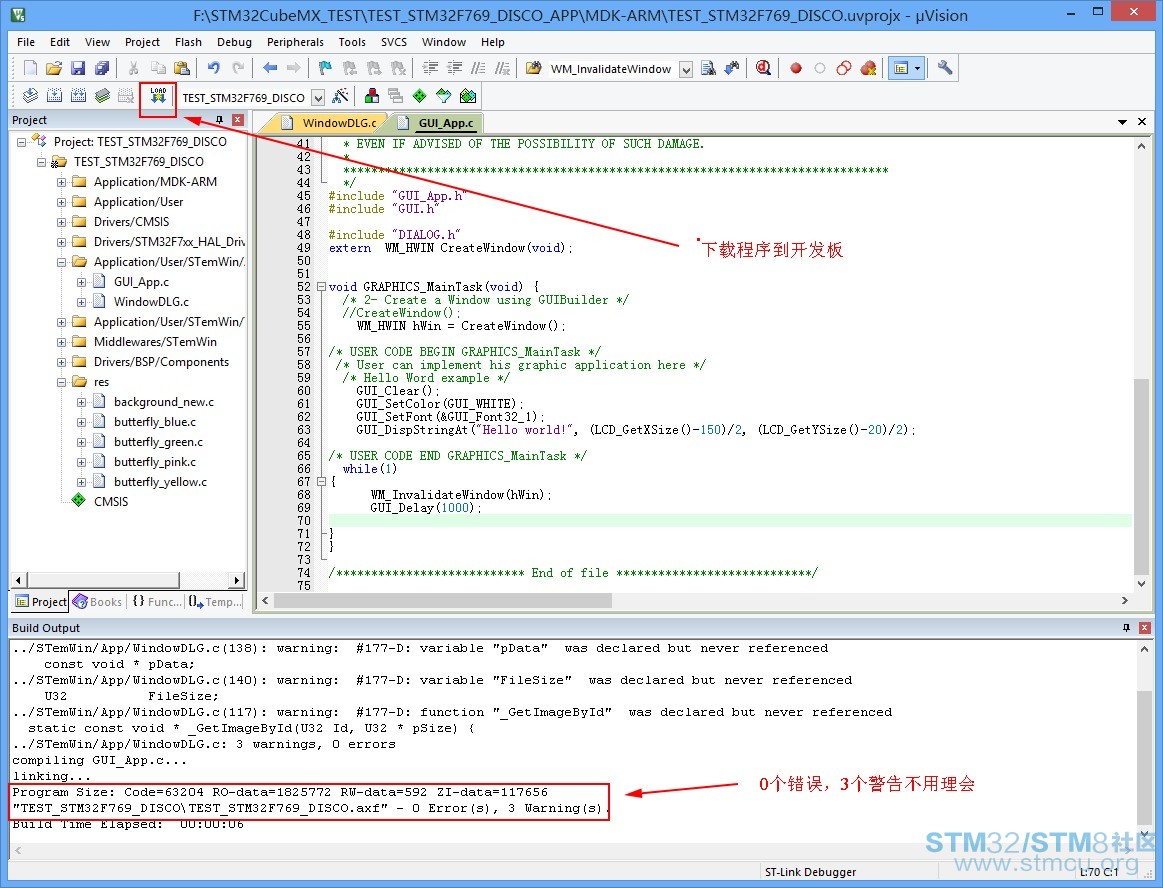Launch the Pack Installer icon
Viewport: 1163px width, 888px height.
pyautogui.click(x=468, y=96)
